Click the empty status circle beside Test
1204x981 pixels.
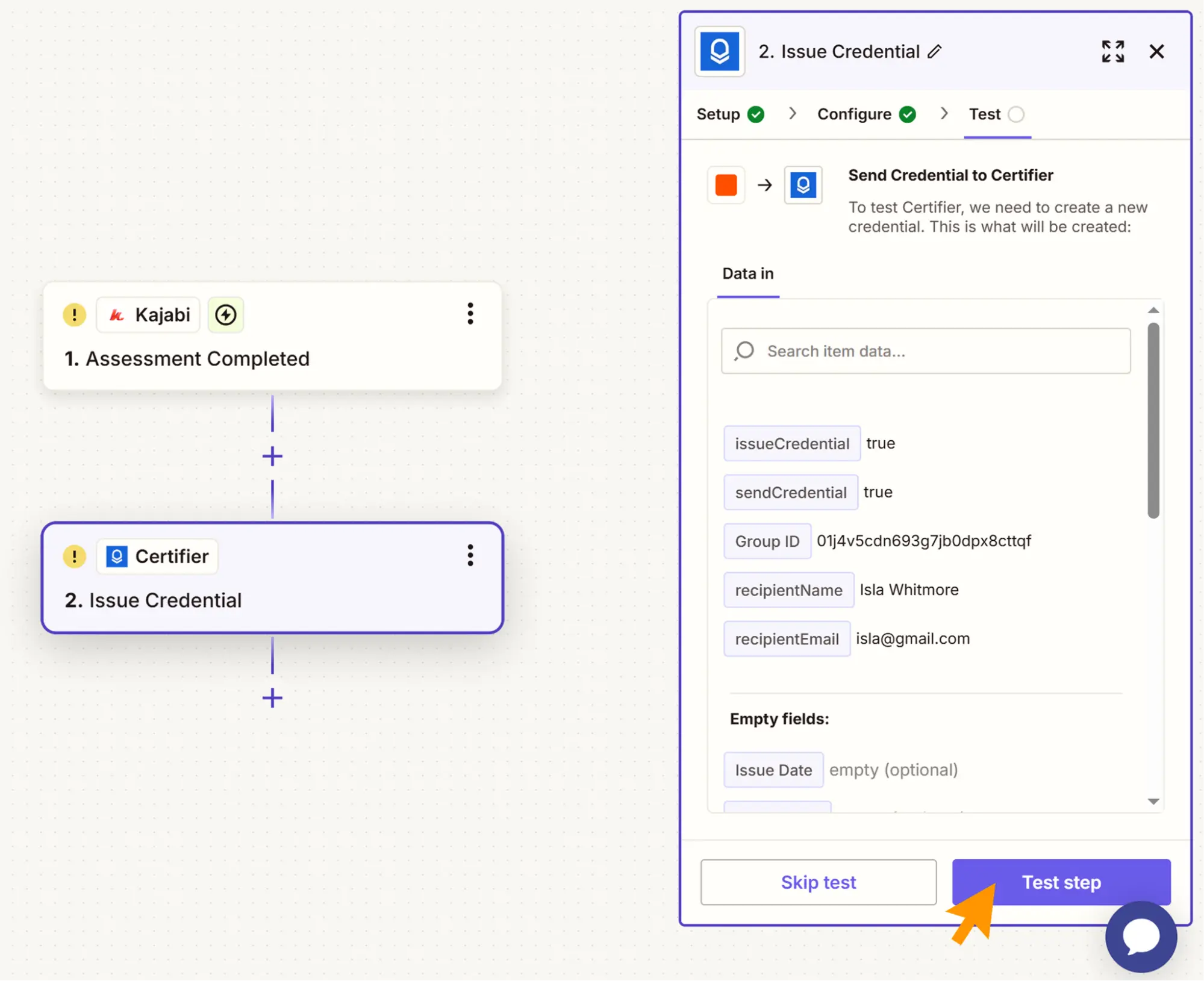pyautogui.click(x=1016, y=114)
